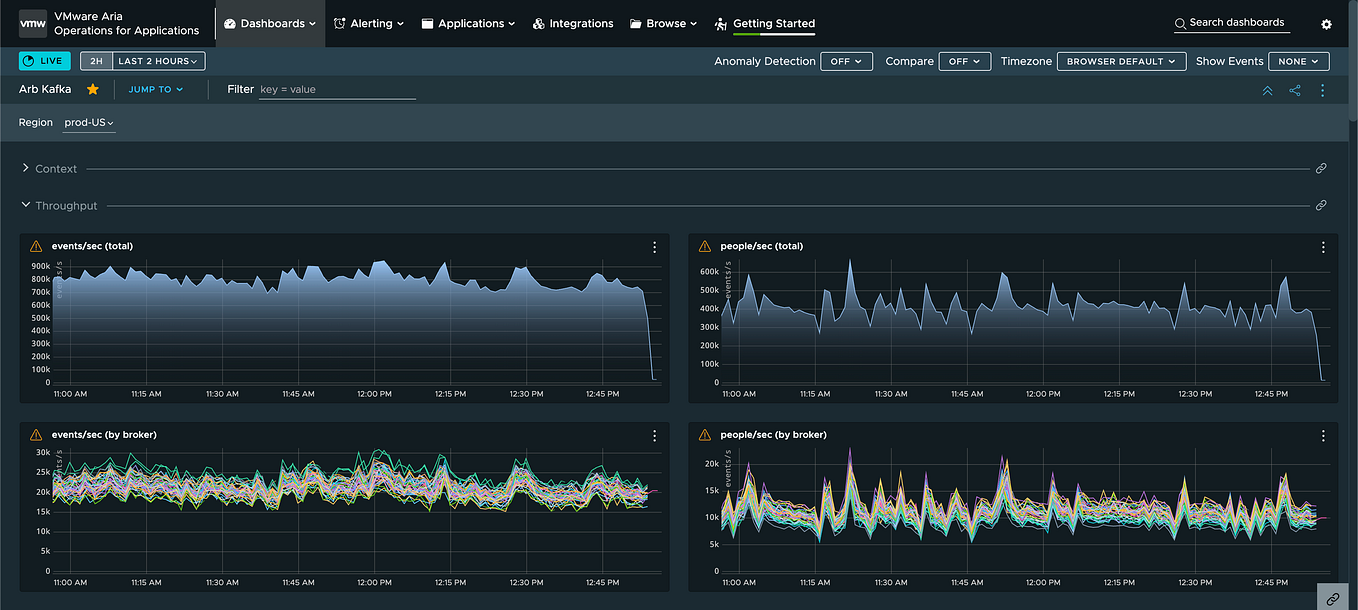Click the Getting Started link

(x=773, y=23)
